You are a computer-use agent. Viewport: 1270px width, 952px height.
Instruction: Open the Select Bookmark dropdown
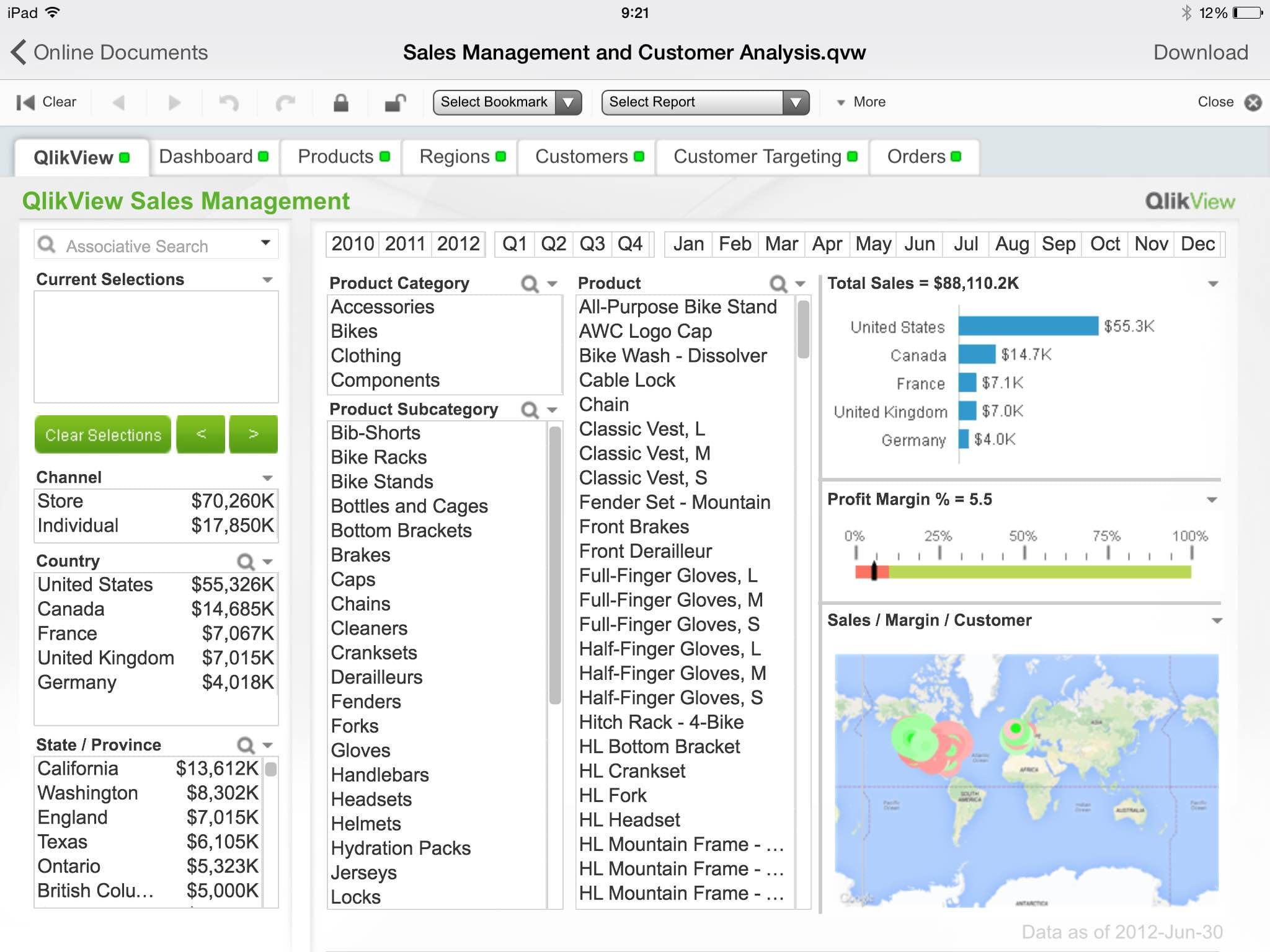coord(507,102)
